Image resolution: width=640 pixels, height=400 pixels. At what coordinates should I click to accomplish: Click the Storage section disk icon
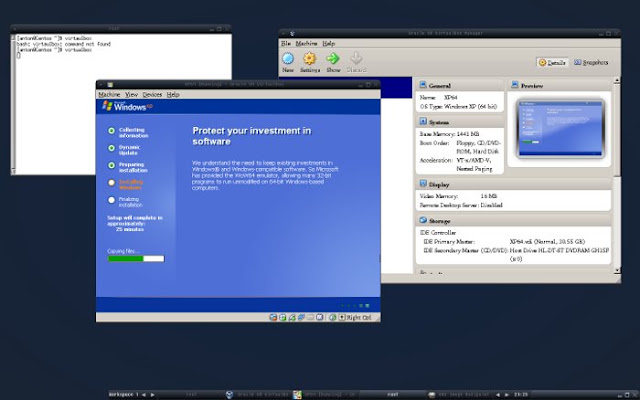pyautogui.click(x=423, y=220)
